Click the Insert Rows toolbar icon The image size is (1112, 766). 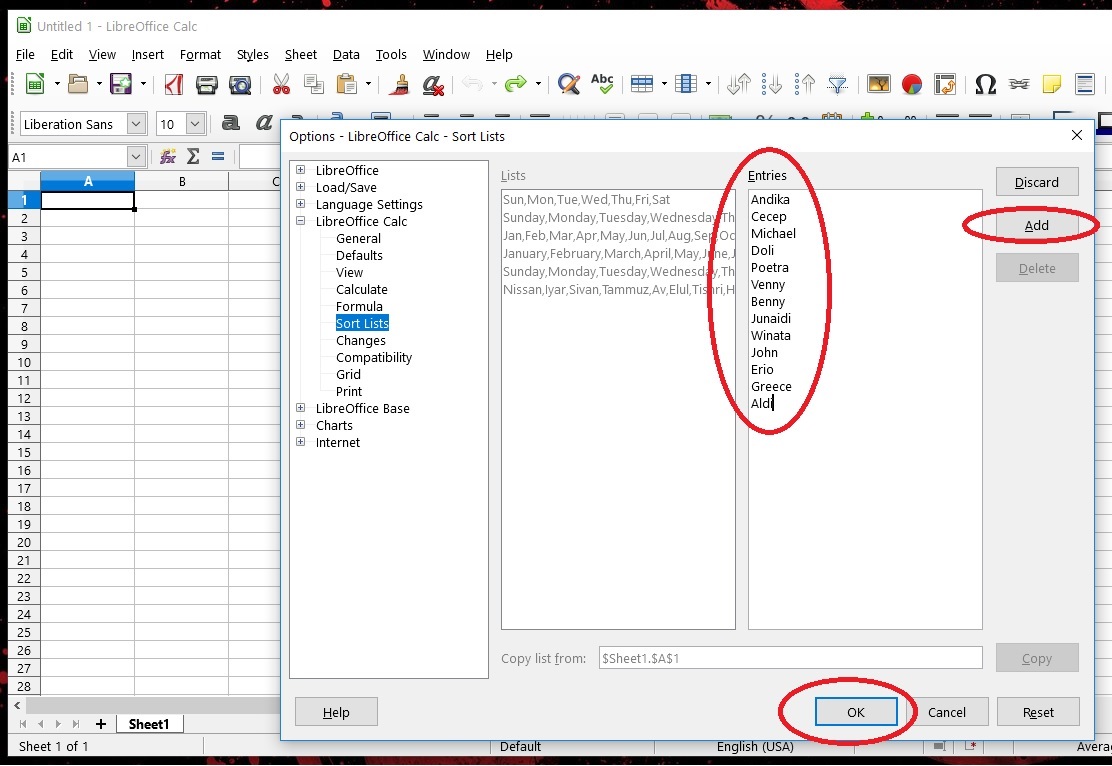click(642, 84)
